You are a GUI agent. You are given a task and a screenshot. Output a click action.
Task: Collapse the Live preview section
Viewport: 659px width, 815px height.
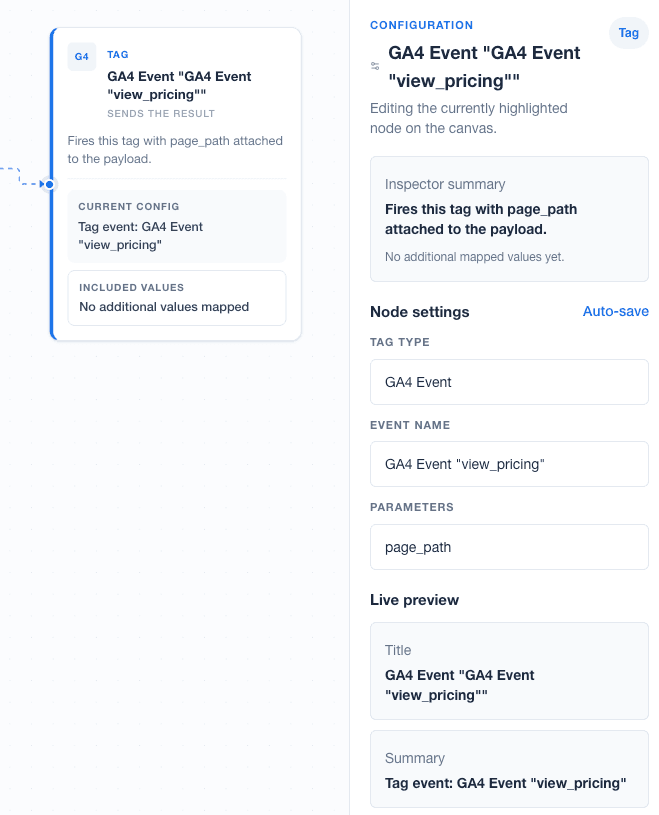click(x=414, y=599)
